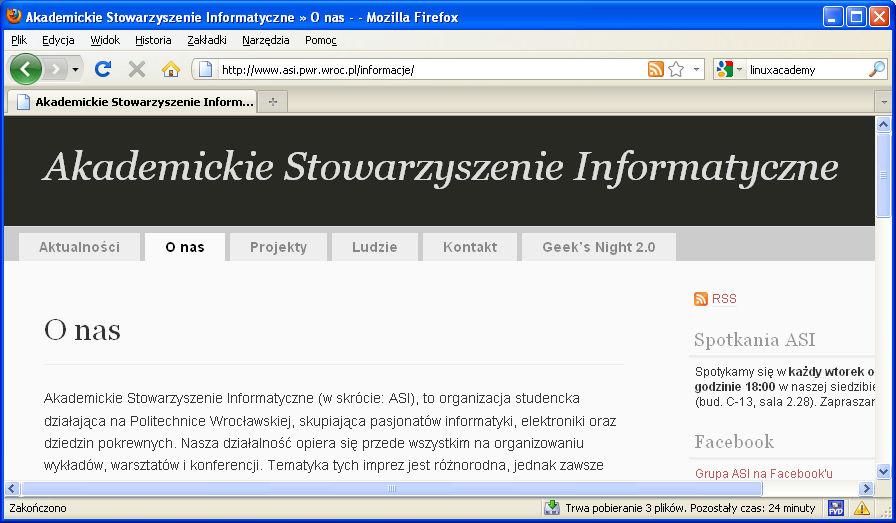Open the Geek's Night 2.0 tab

click(599, 247)
